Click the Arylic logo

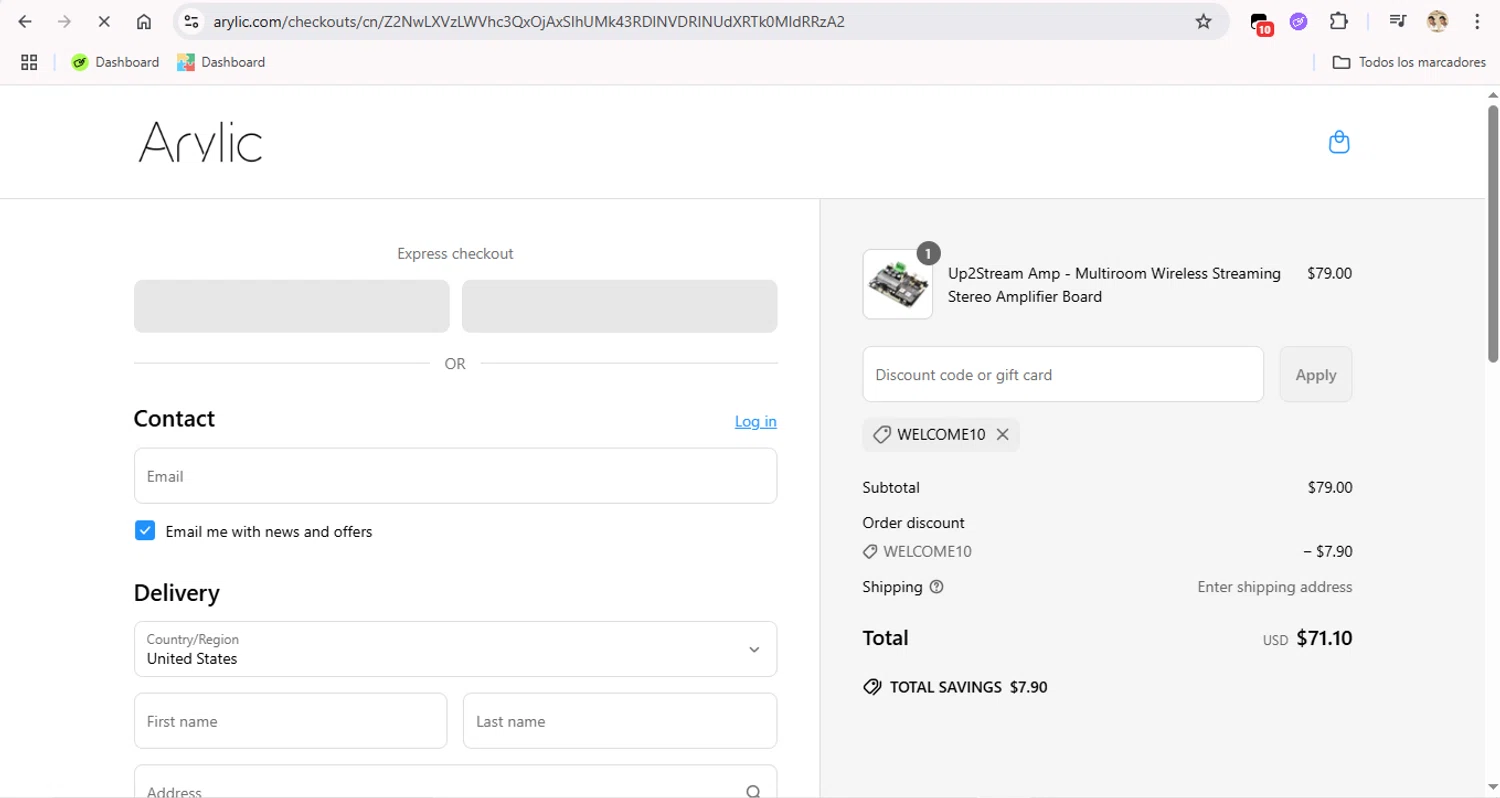point(200,142)
